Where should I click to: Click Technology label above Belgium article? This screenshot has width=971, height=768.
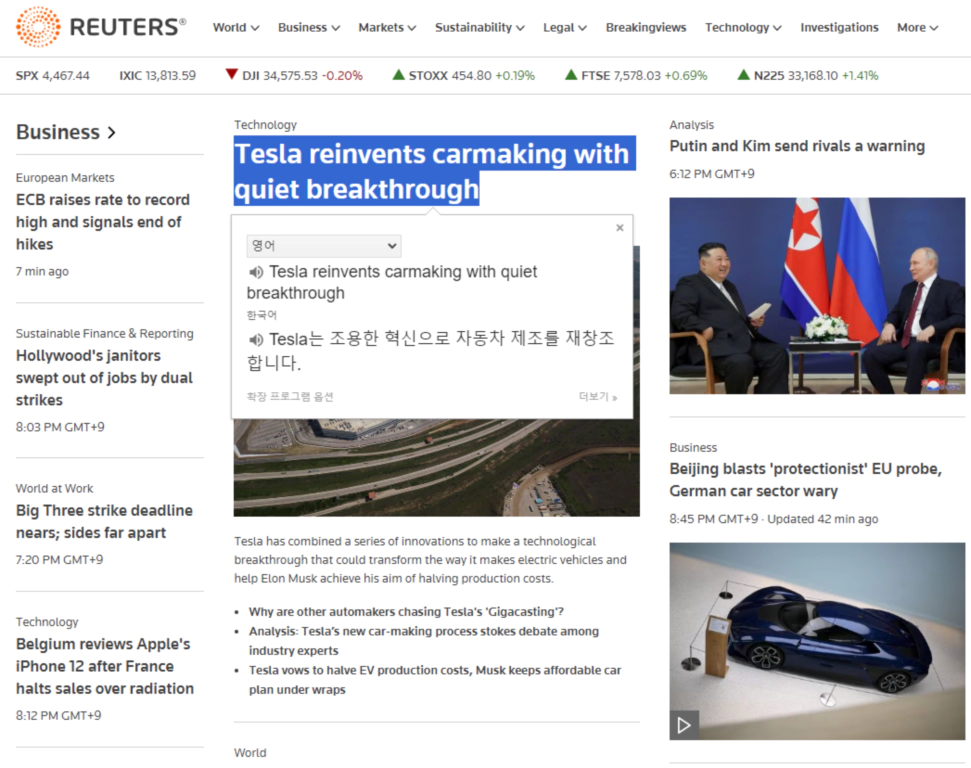(x=47, y=621)
